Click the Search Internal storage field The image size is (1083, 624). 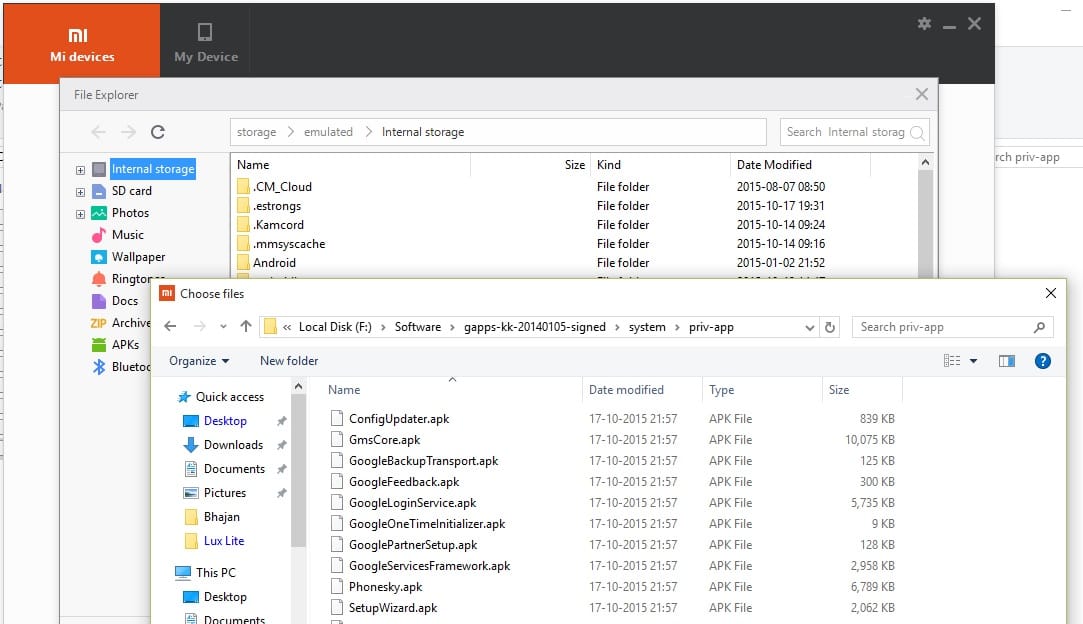click(x=845, y=132)
